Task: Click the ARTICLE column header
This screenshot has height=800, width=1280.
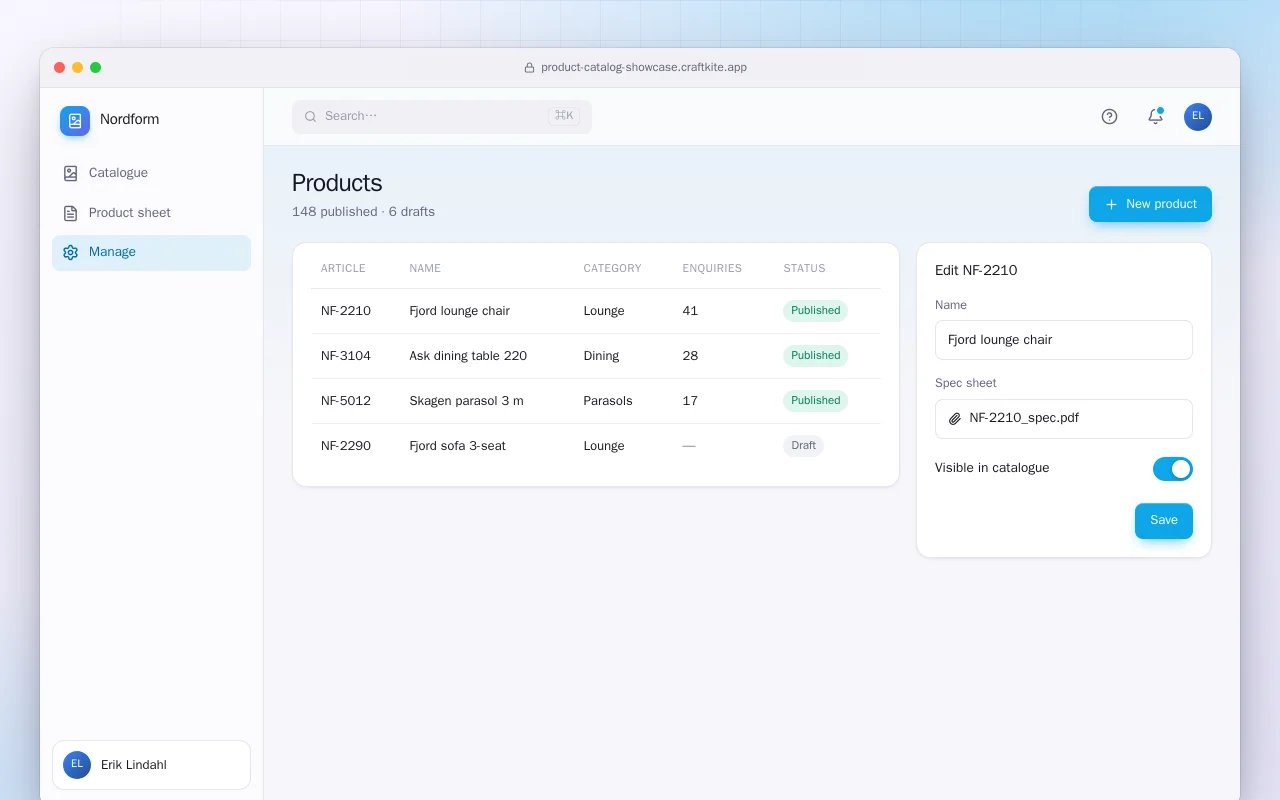Action: (343, 269)
